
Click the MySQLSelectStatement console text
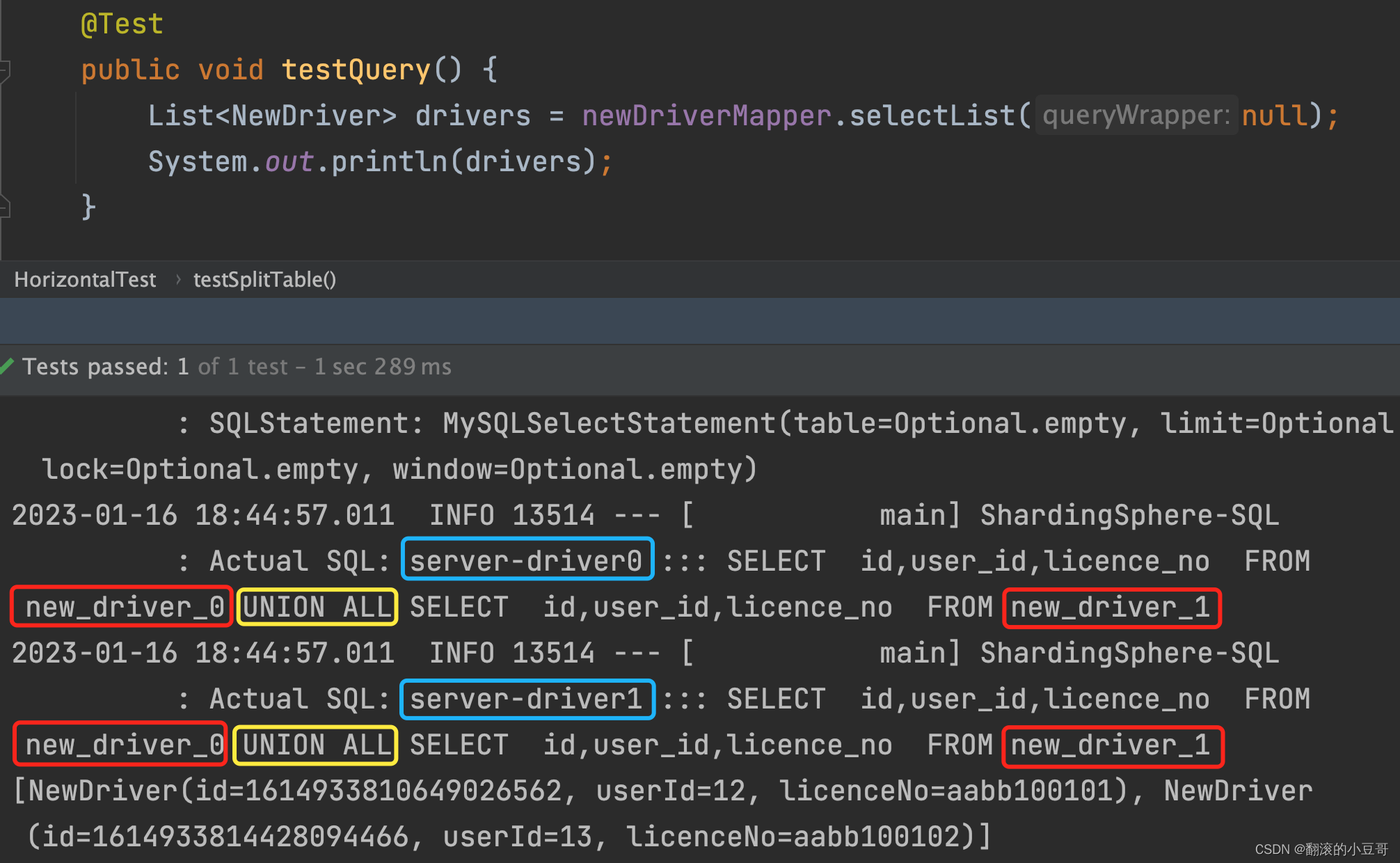(610, 423)
